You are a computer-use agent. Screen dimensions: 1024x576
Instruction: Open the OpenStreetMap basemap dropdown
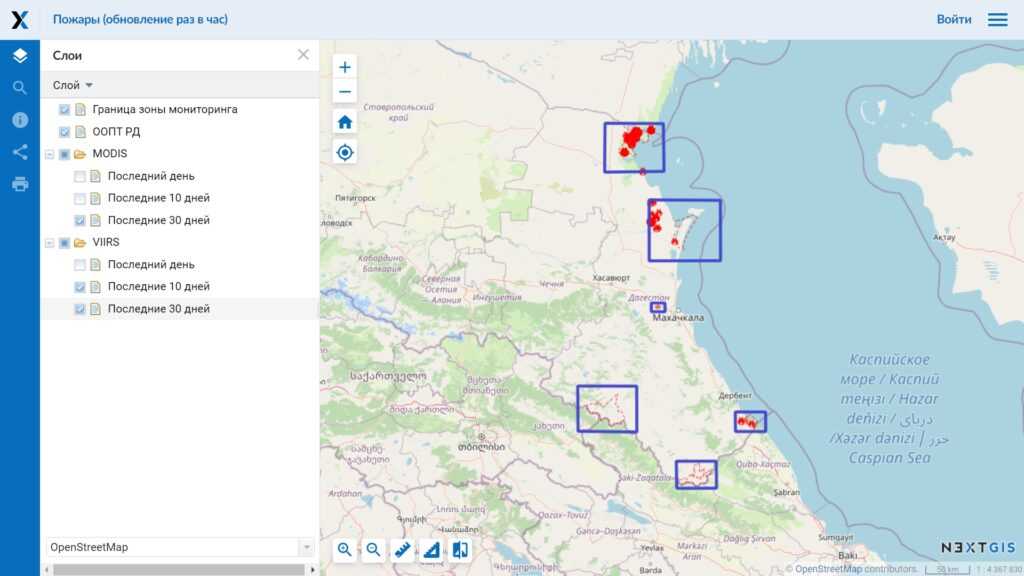pos(306,548)
